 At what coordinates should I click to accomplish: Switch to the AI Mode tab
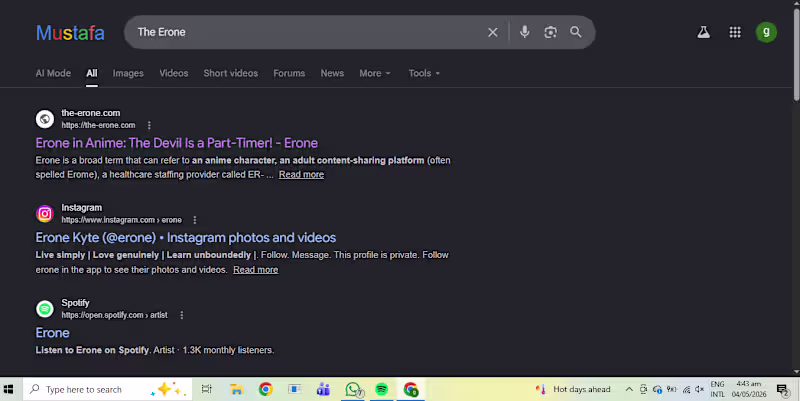coord(53,73)
